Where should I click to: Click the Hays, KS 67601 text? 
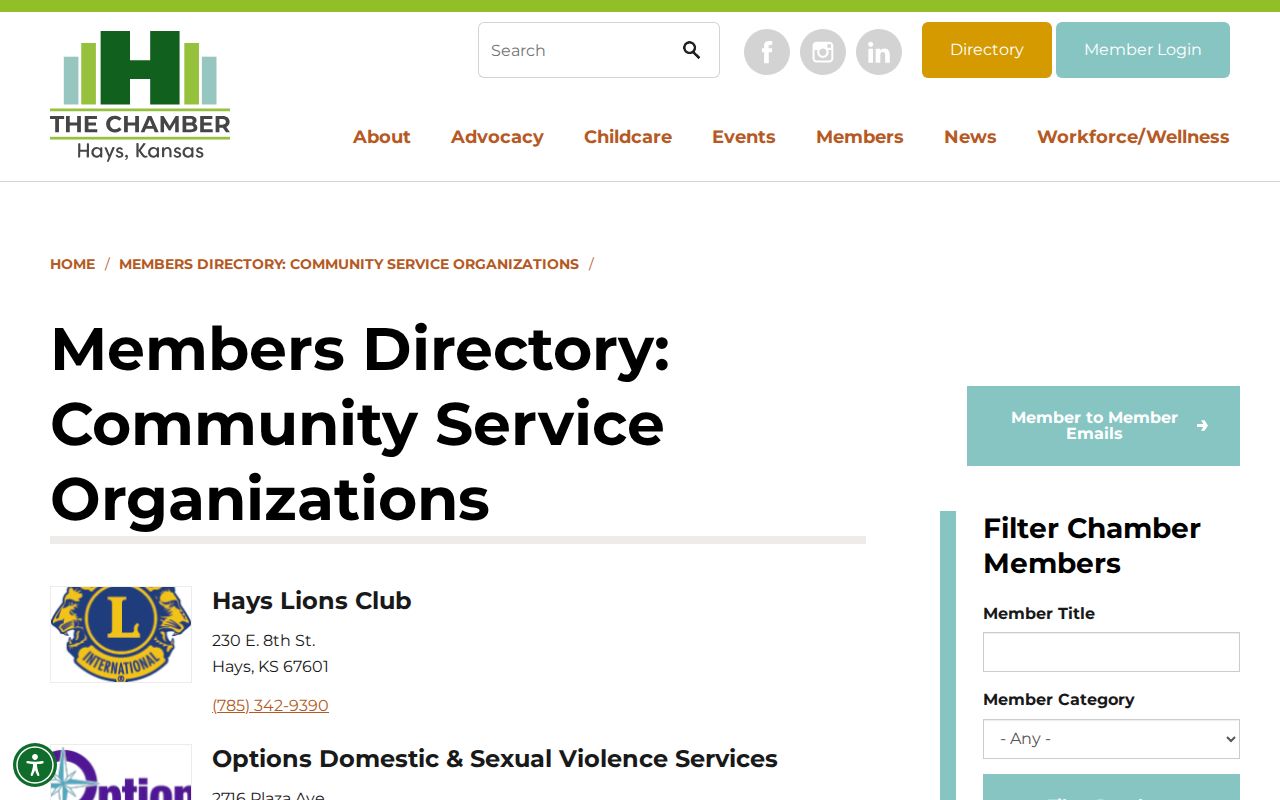pos(270,666)
